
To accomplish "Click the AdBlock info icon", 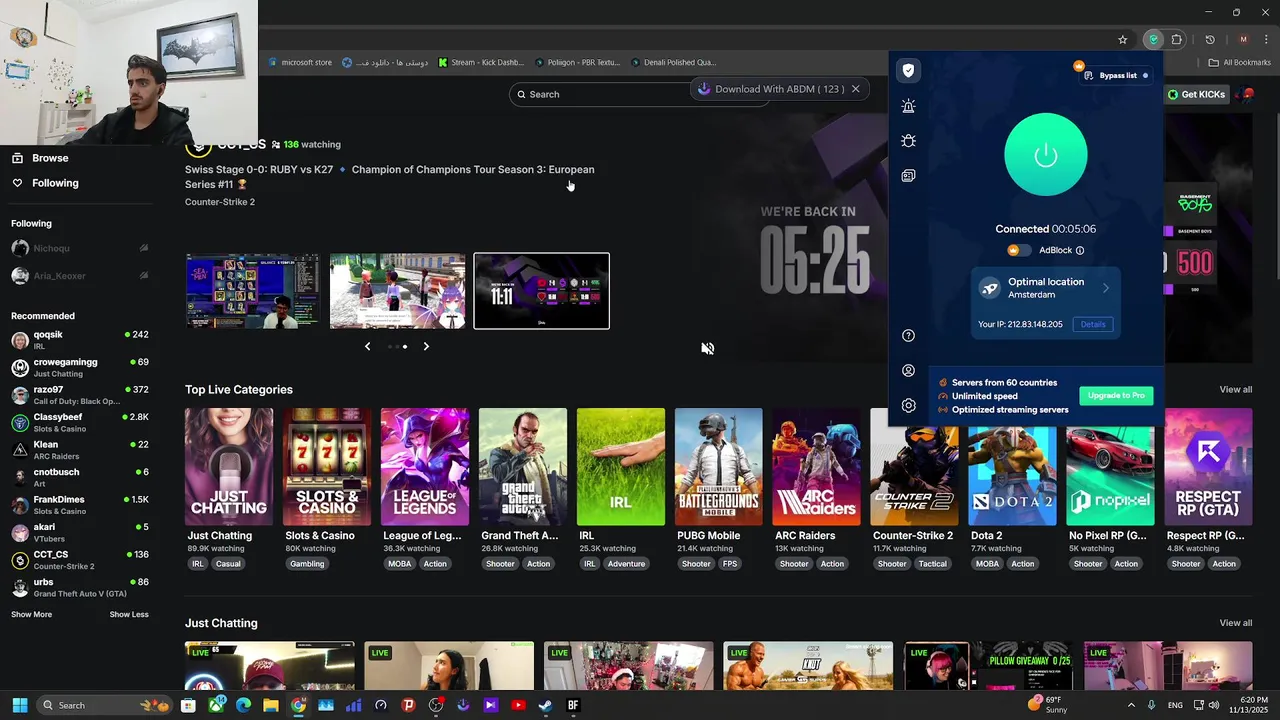I will tap(1080, 251).
